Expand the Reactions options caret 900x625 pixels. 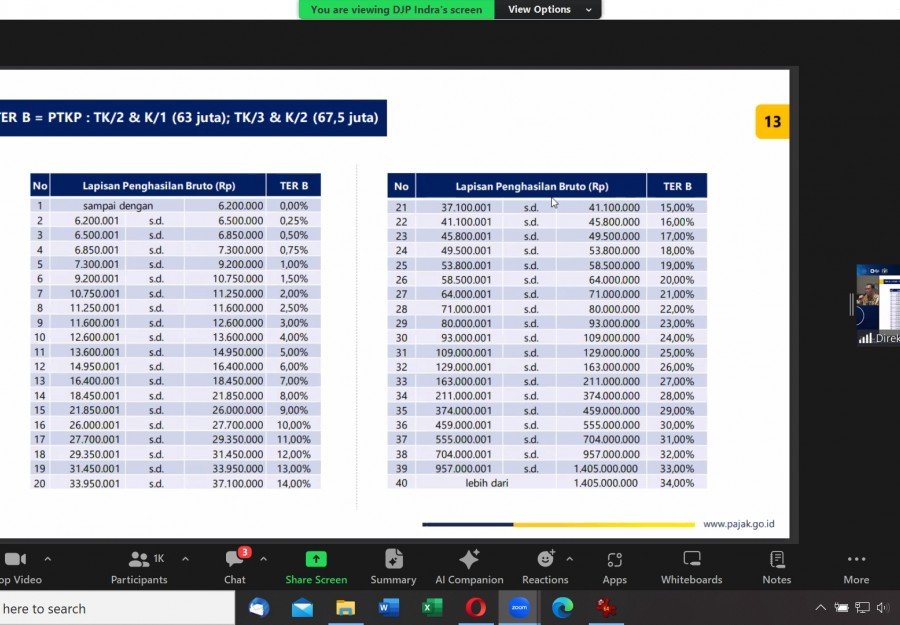click(570, 559)
